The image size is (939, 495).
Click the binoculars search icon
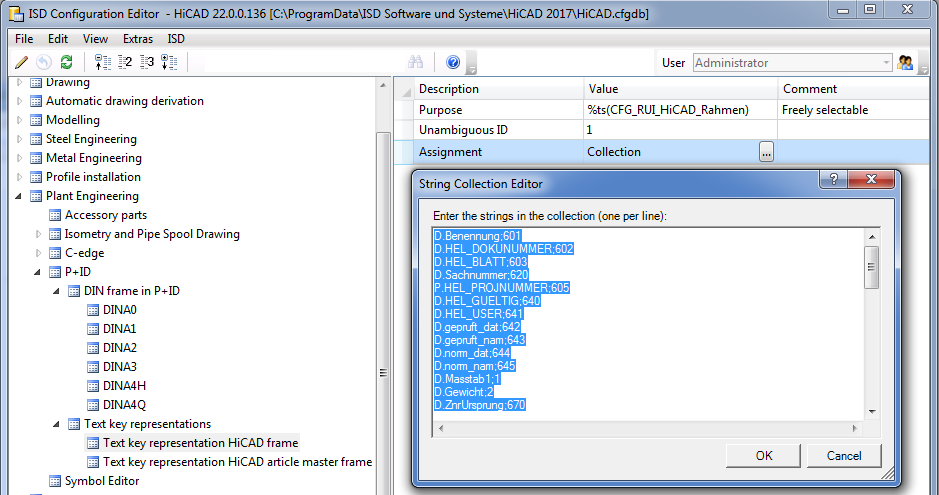coord(415,62)
